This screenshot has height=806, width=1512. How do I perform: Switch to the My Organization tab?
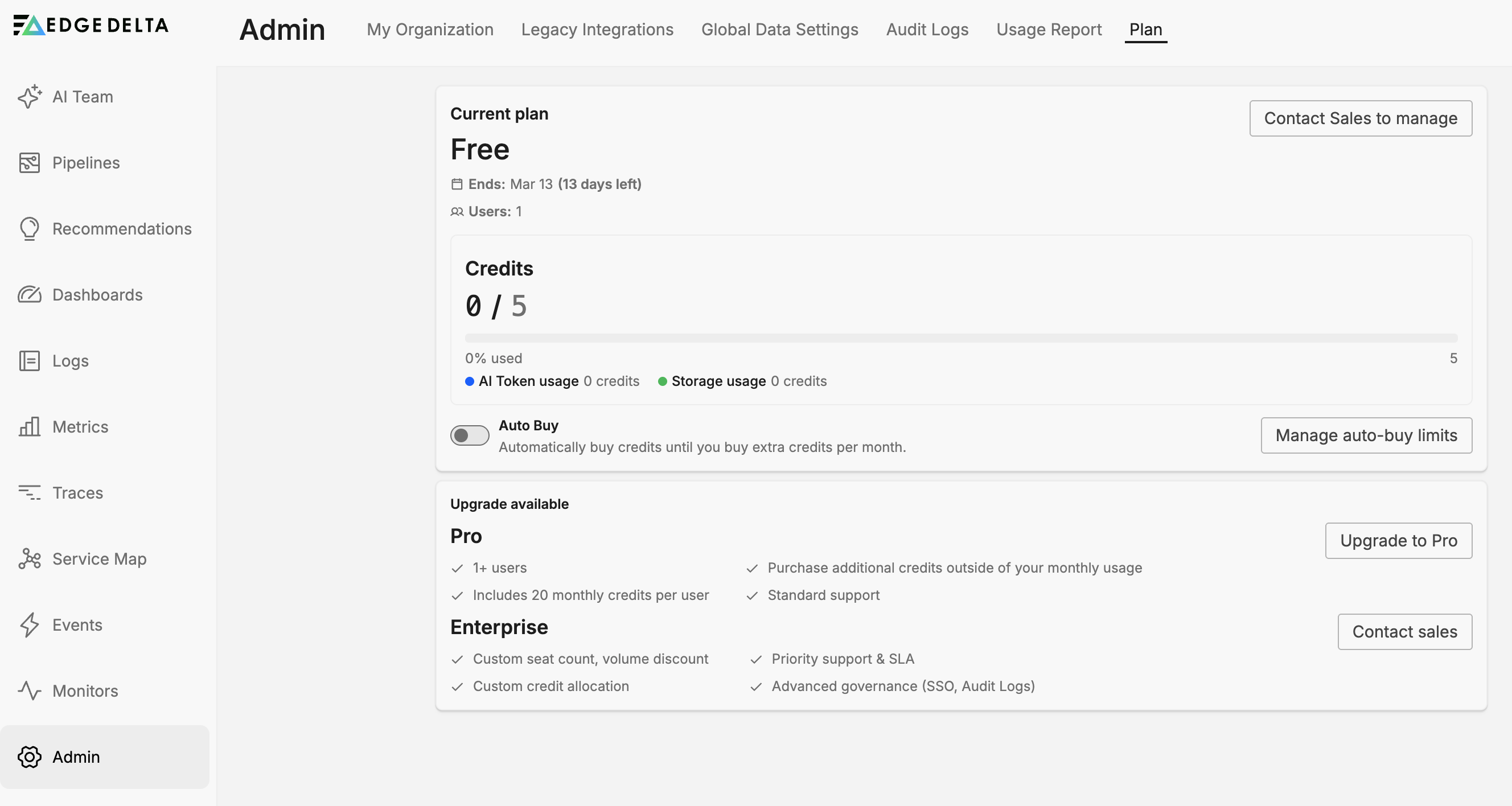(x=430, y=30)
